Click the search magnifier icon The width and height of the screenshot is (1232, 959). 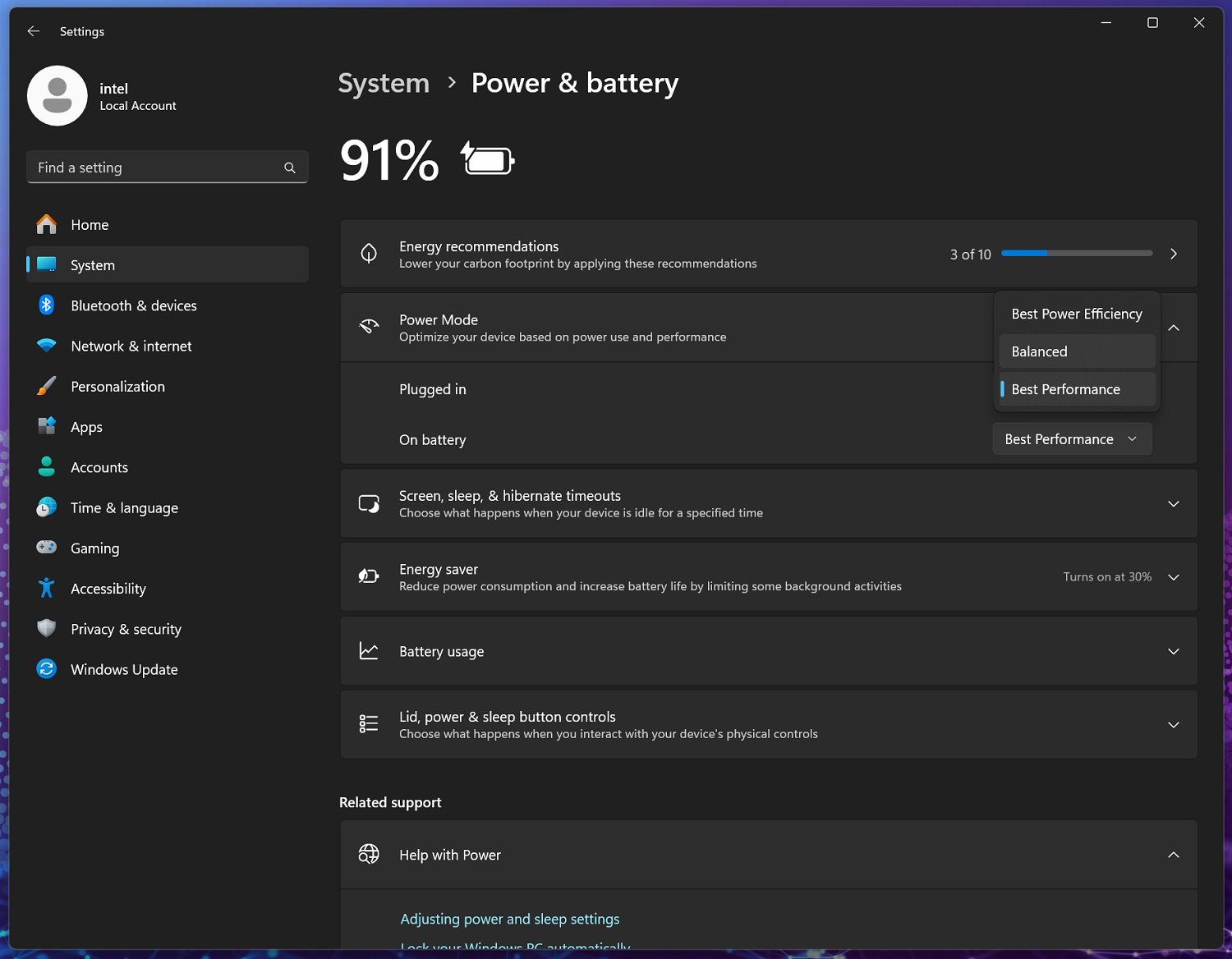click(290, 167)
